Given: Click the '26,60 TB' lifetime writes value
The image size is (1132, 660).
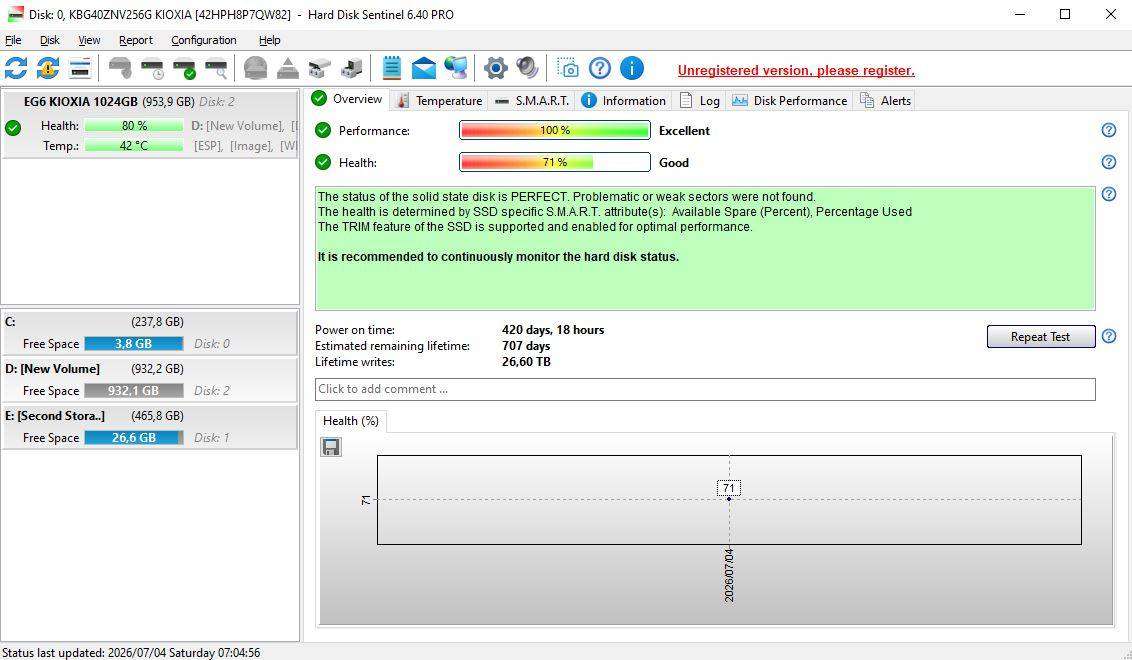Looking at the screenshot, I should (526, 362).
